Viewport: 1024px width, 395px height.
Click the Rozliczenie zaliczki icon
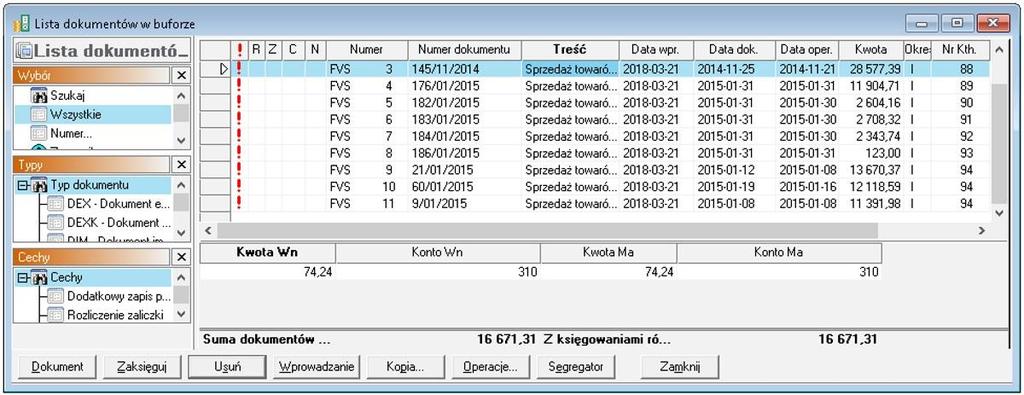tap(57, 315)
